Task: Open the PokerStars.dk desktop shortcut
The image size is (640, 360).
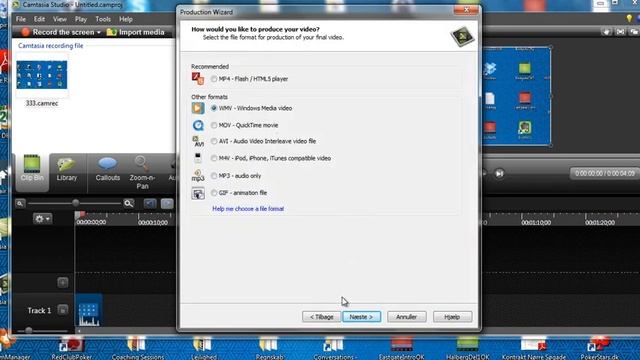Action: coord(599,348)
